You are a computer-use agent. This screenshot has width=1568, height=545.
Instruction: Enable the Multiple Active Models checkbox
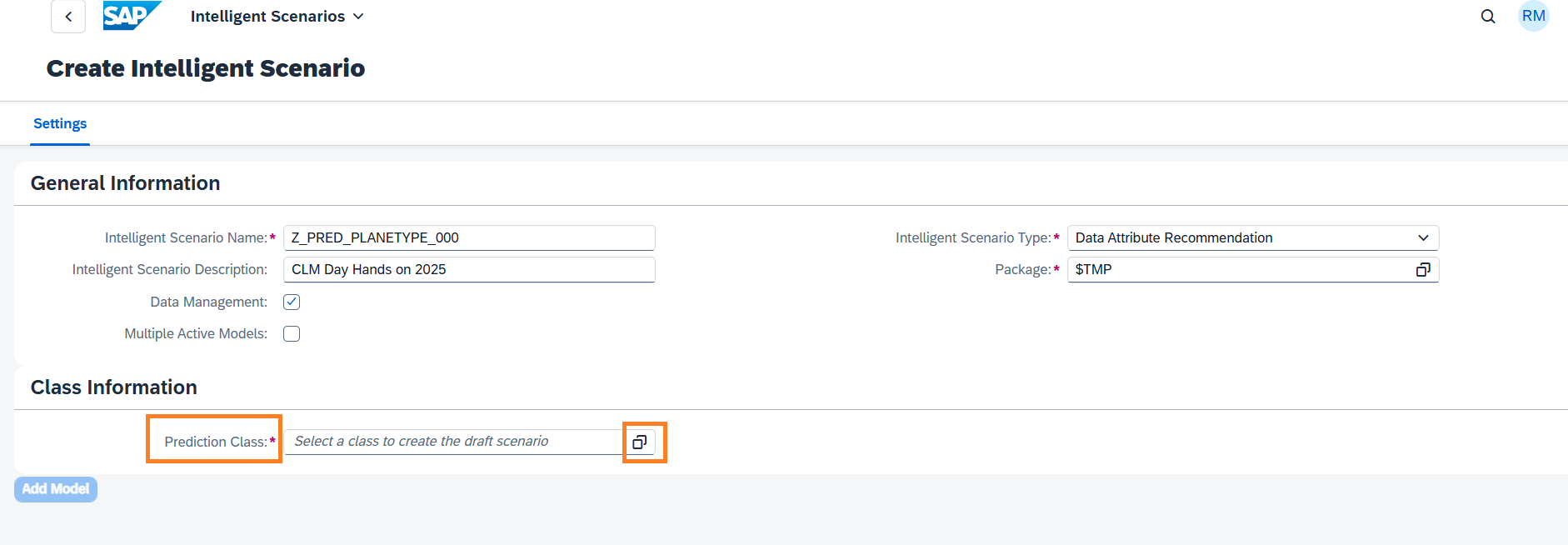pyautogui.click(x=292, y=334)
